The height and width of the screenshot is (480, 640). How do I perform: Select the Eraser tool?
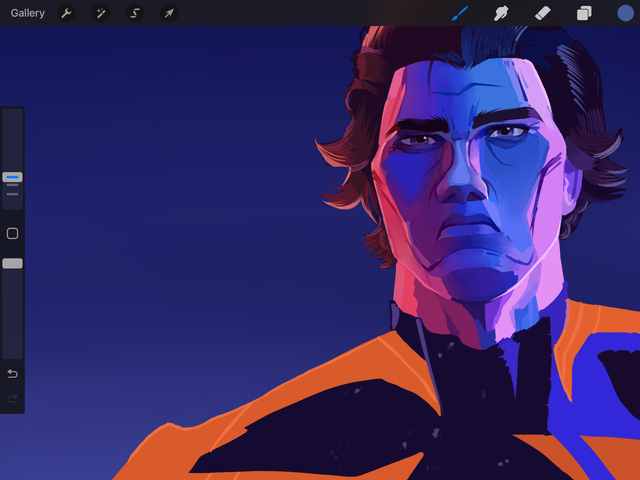pos(543,13)
